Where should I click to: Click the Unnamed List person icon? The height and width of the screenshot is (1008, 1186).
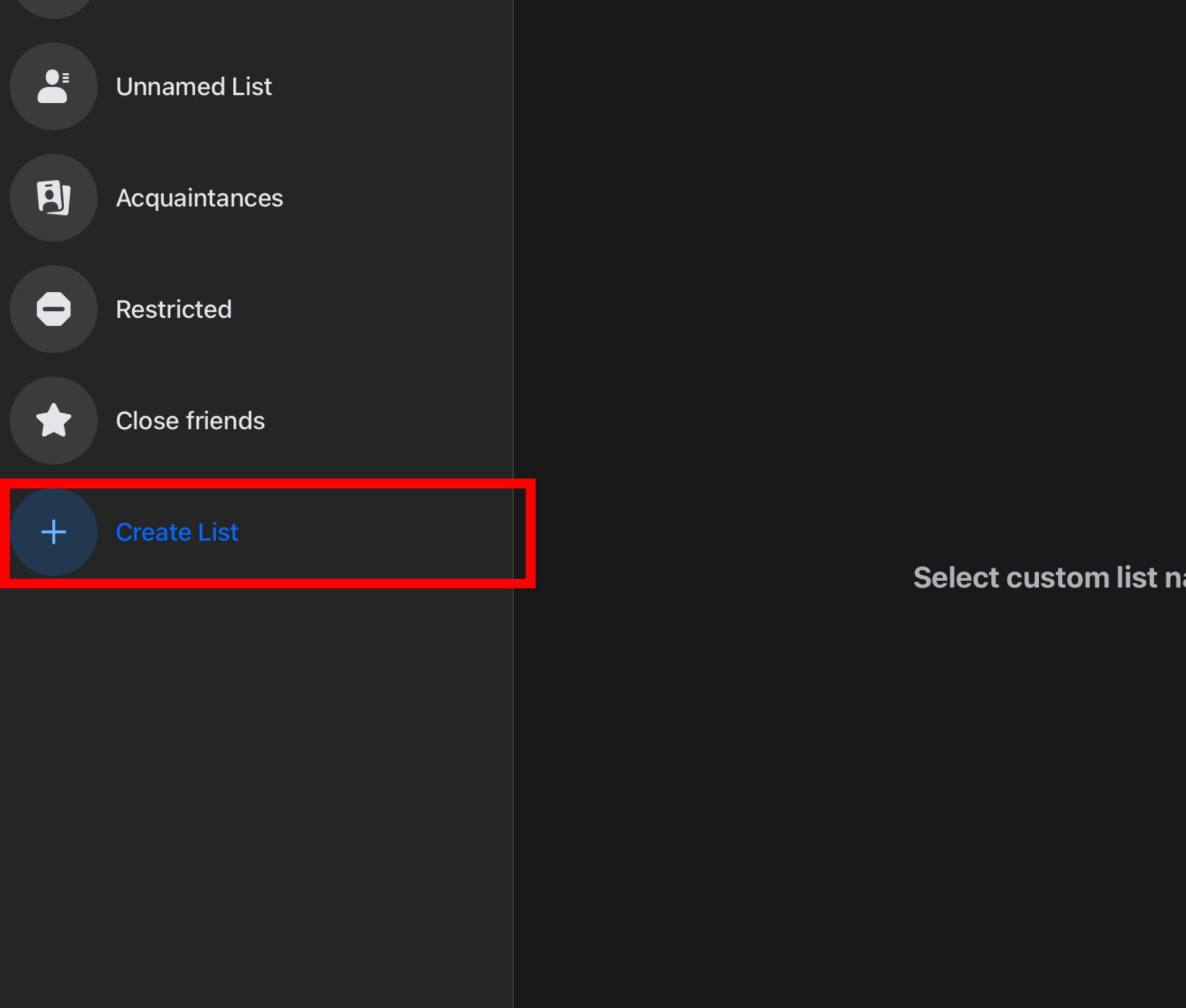[53, 86]
